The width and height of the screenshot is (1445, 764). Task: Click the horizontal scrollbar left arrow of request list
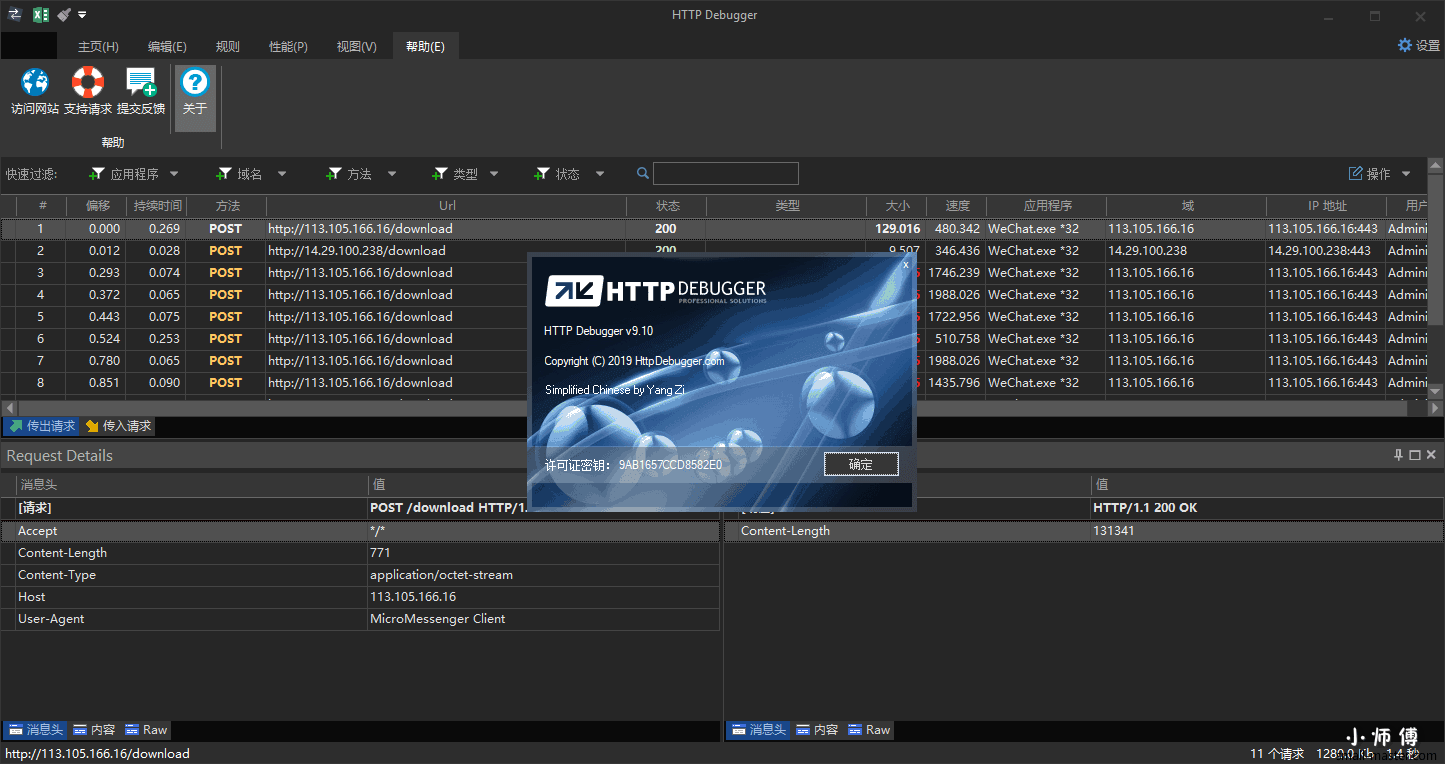[10, 408]
